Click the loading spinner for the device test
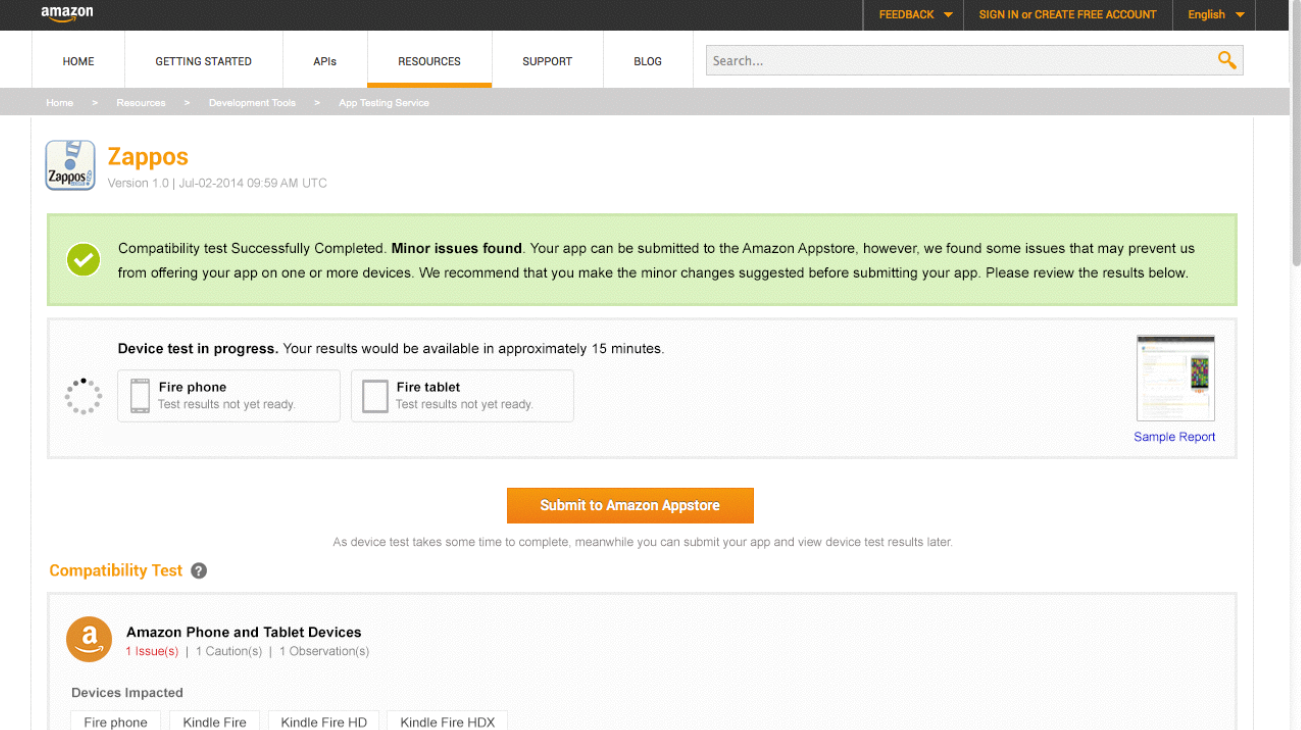 click(x=84, y=396)
